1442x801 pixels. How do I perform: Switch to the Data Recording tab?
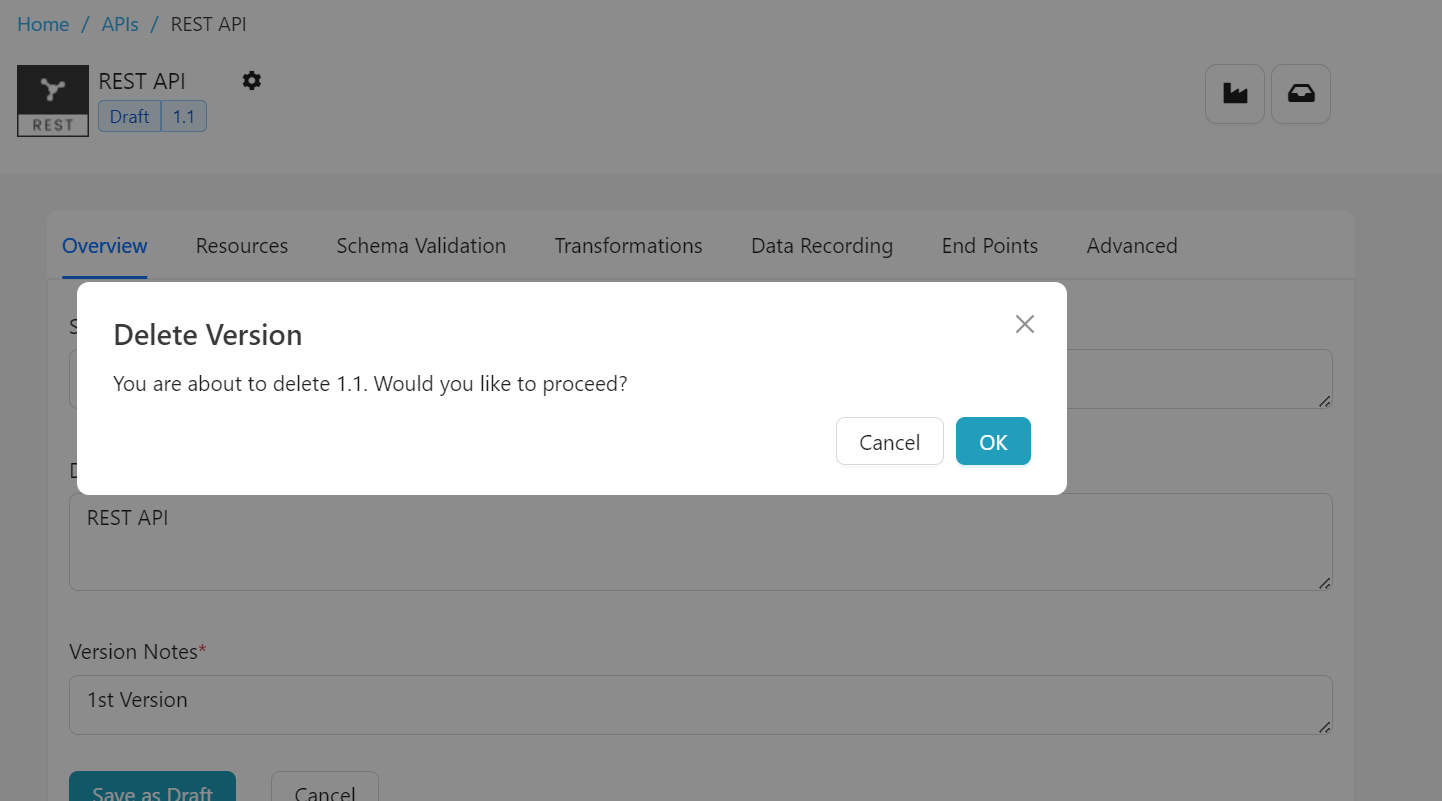822,246
